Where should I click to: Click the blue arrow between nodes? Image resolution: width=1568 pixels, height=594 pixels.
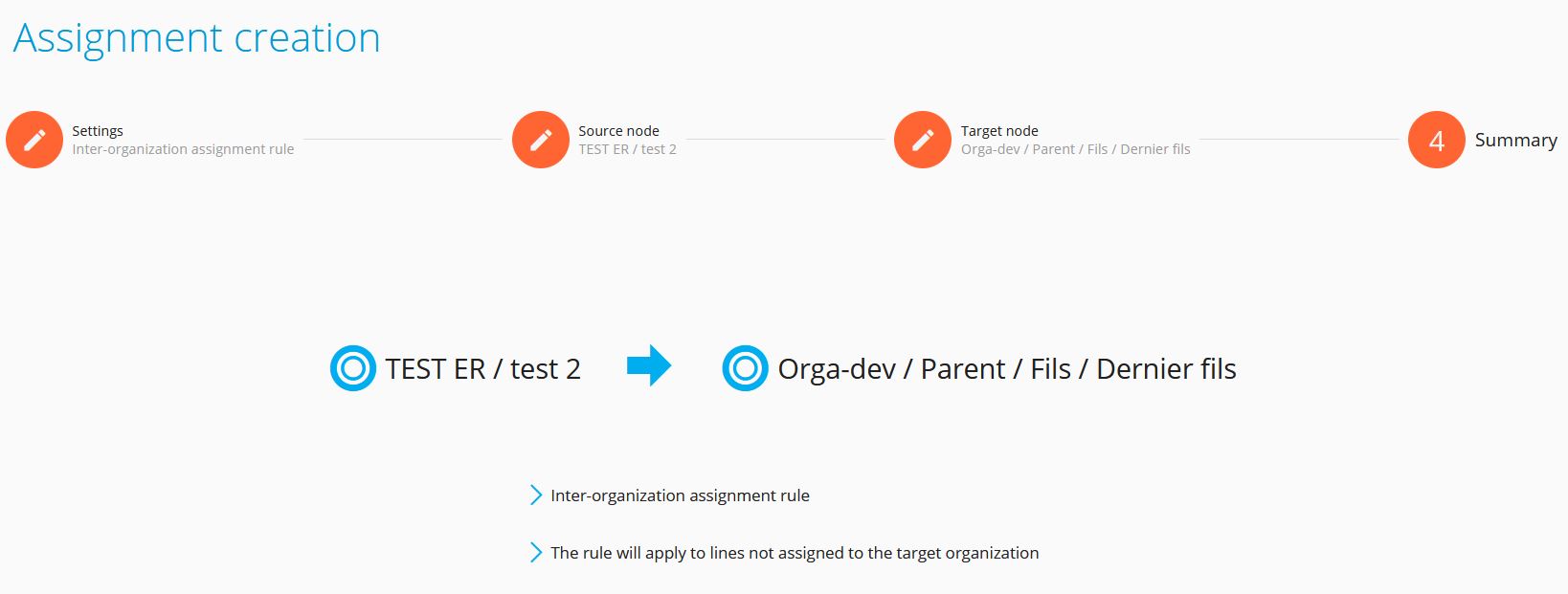(649, 365)
